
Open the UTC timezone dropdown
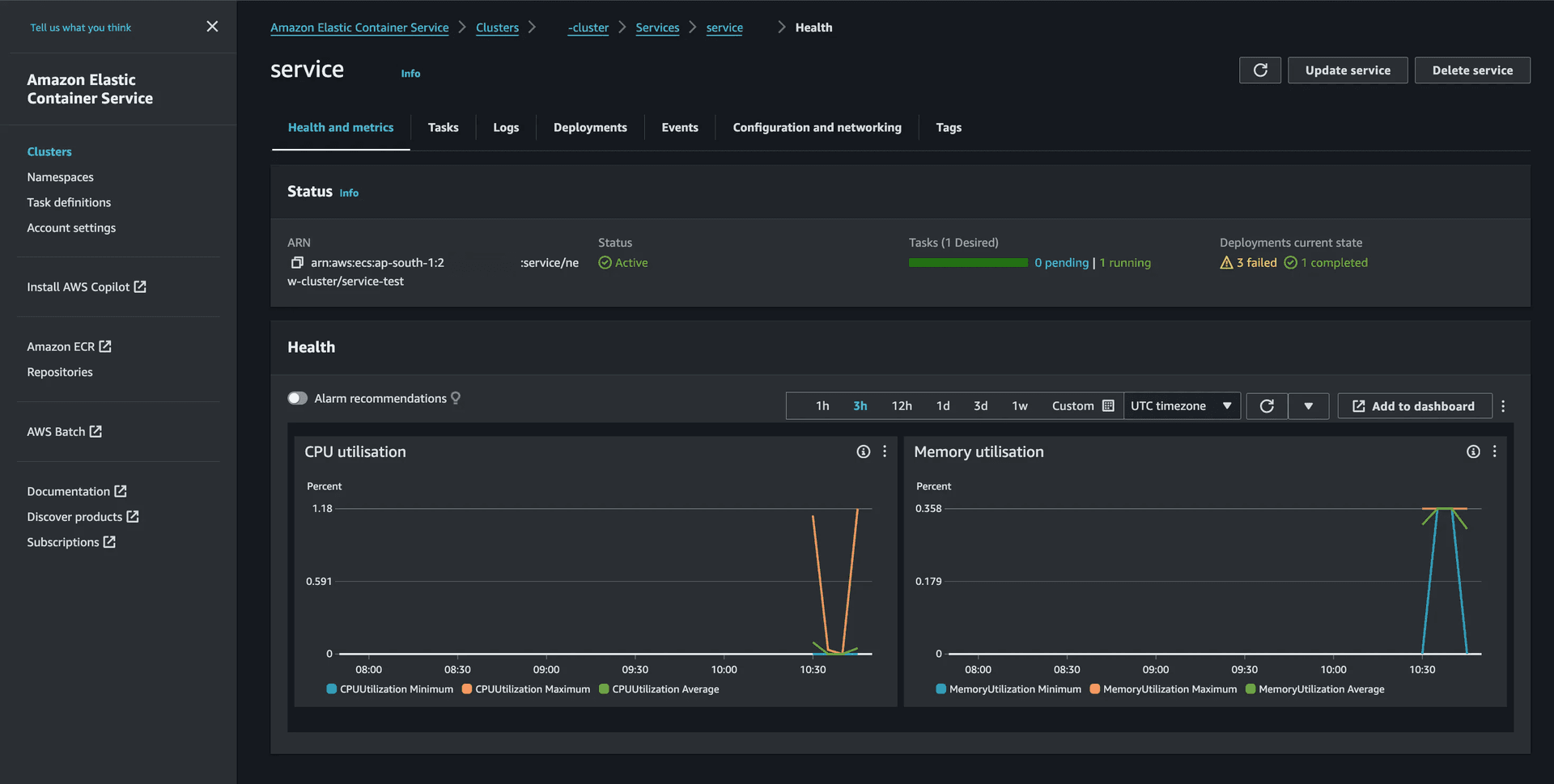[1182, 406]
